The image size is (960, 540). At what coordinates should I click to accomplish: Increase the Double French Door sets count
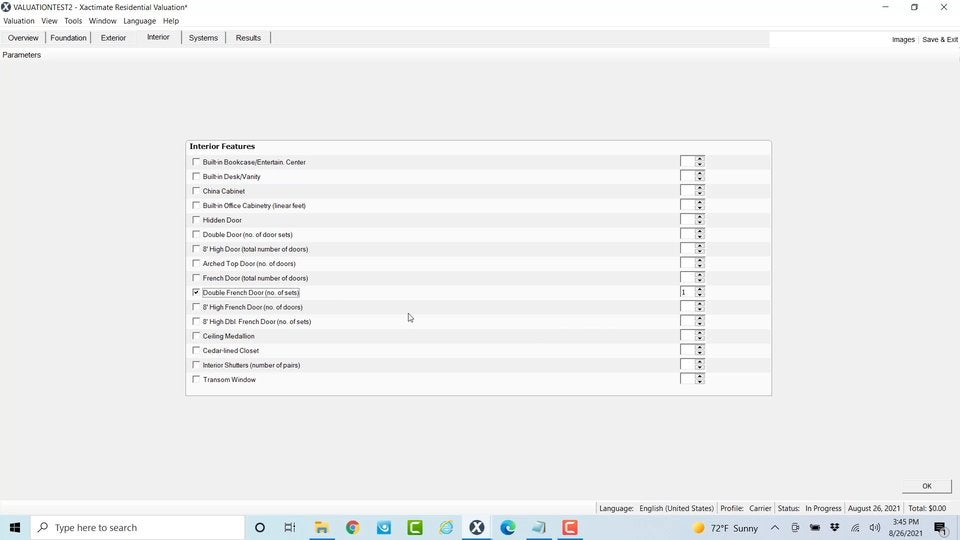(x=700, y=289)
